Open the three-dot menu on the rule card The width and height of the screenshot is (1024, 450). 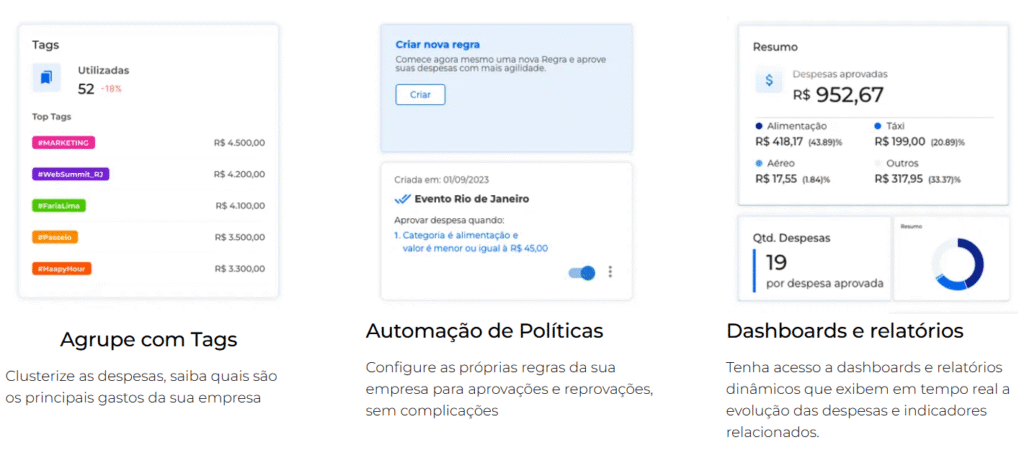(610, 271)
